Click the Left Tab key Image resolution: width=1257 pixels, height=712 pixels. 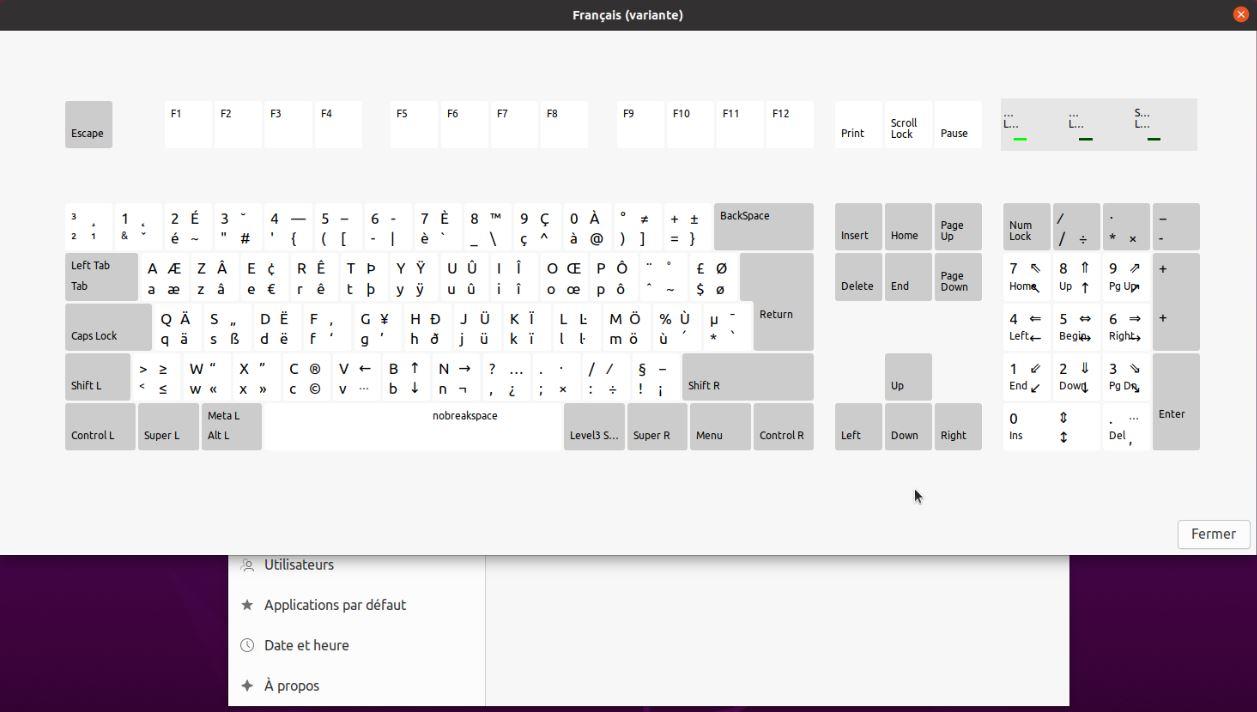101,277
